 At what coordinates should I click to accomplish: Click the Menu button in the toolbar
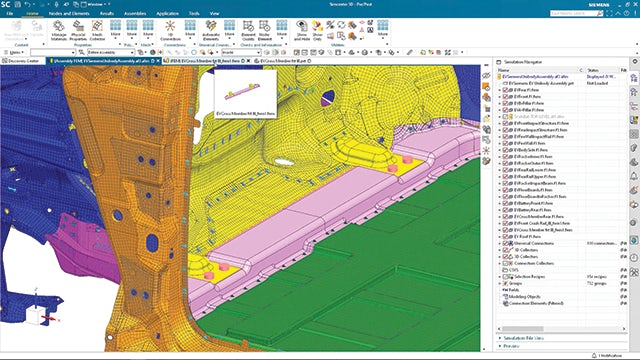(16, 52)
